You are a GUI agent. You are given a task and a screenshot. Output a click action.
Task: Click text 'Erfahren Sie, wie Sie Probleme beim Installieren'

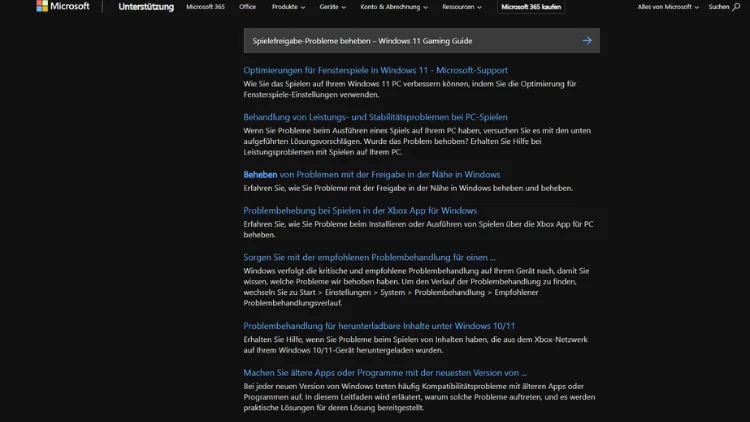click(418, 229)
